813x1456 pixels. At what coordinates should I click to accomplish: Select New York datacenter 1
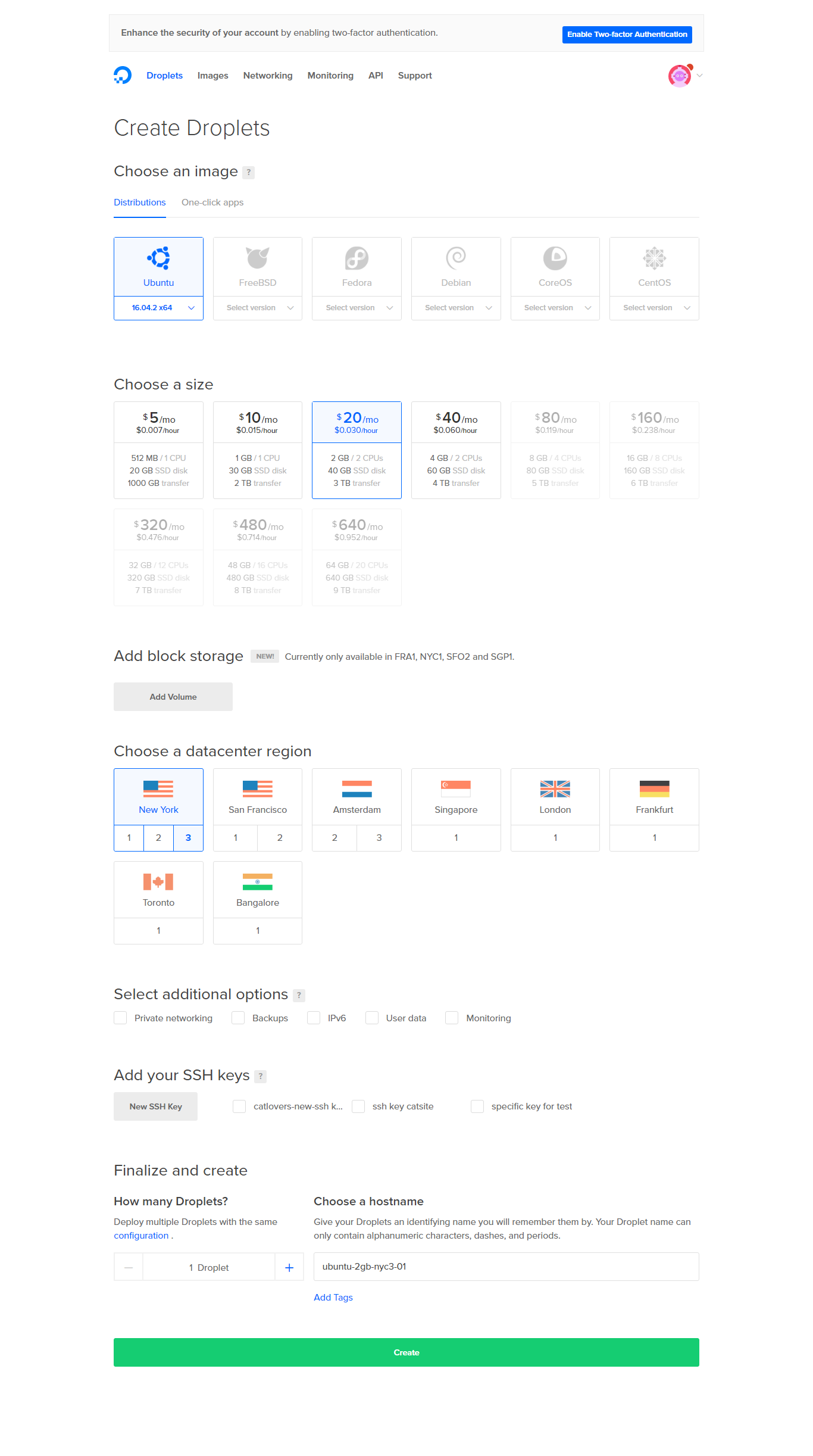pos(129,838)
